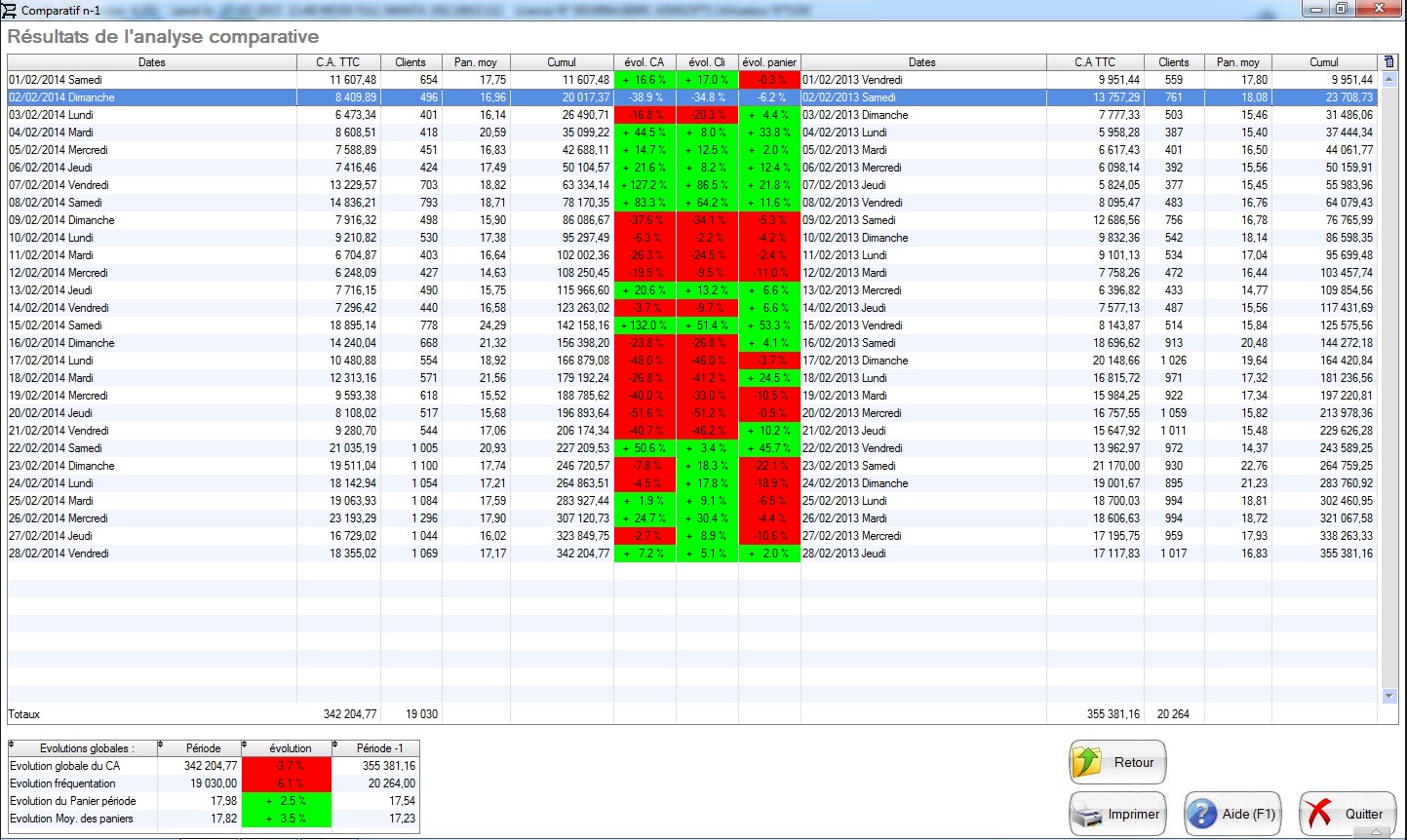The width and height of the screenshot is (1407, 840).
Task: Click the +127.2 % évol. CA cell
Action: pos(645,185)
